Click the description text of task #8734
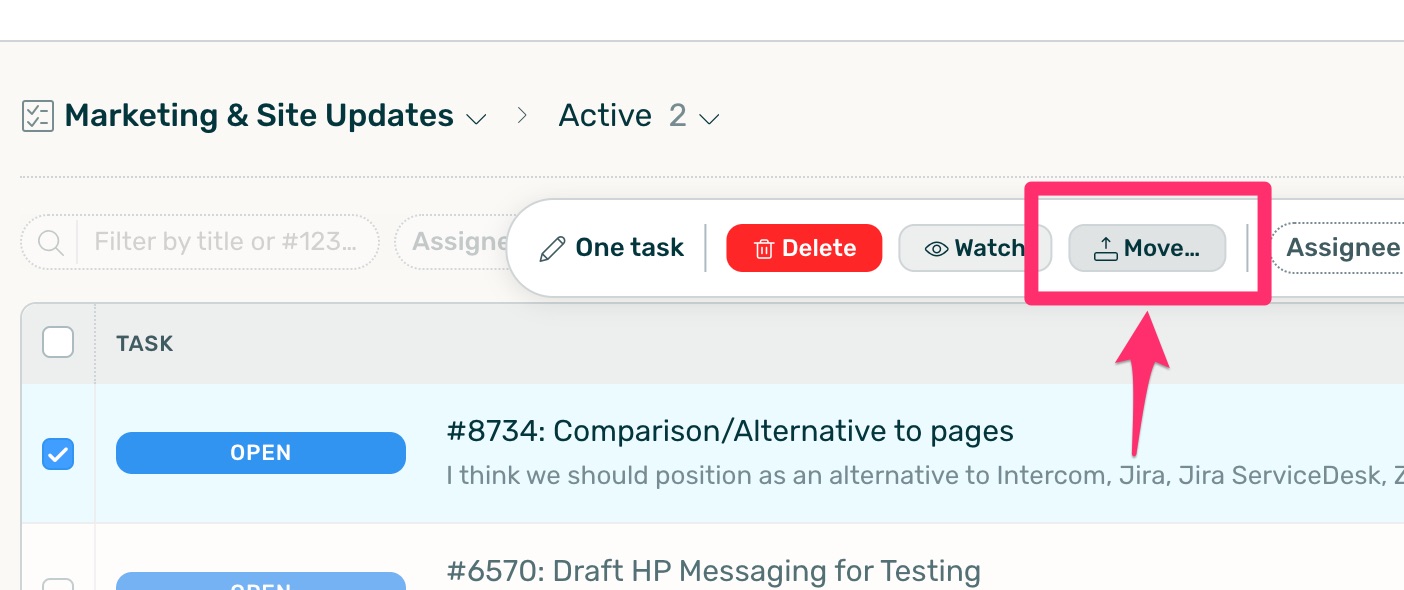The image size is (1404, 590). coord(925,475)
